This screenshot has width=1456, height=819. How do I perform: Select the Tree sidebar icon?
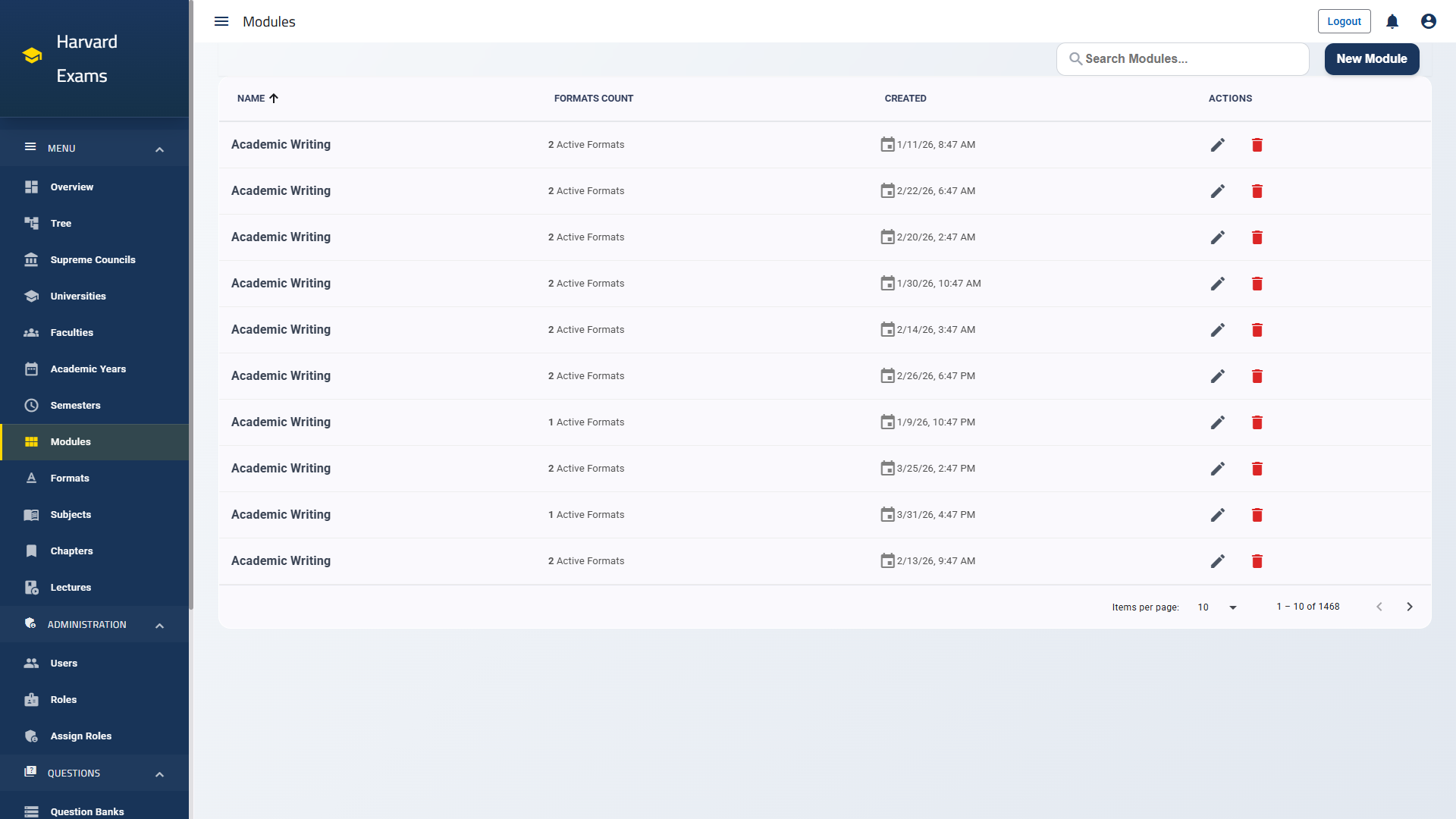pyautogui.click(x=31, y=223)
